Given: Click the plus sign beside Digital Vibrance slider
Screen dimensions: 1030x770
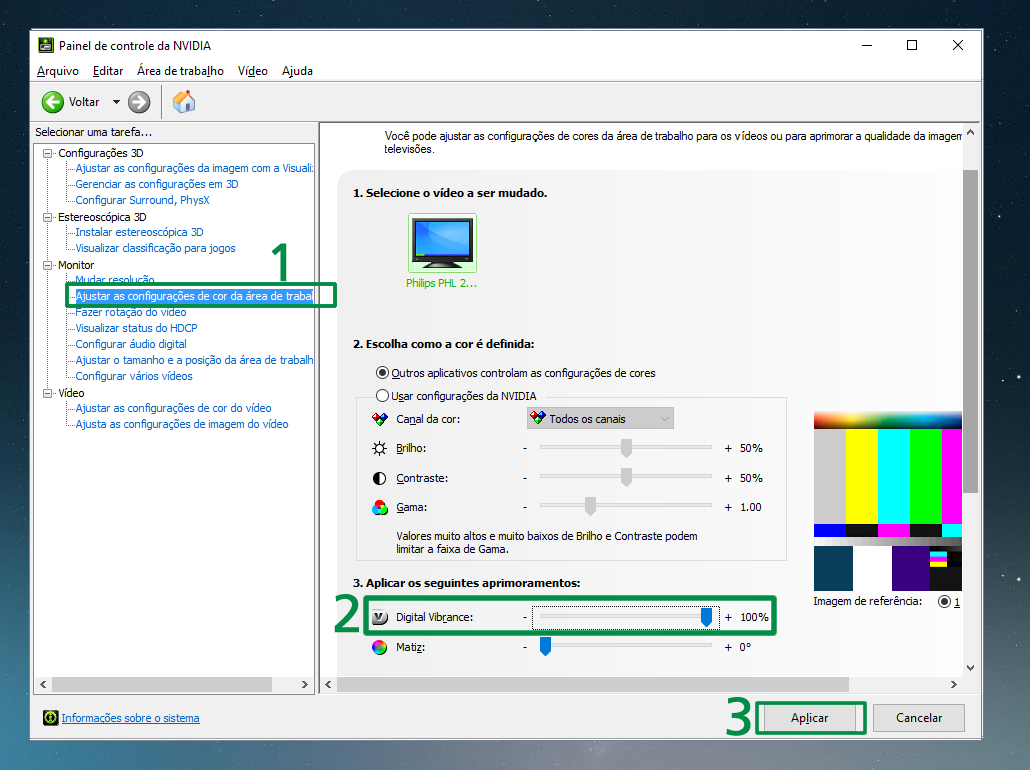Looking at the screenshot, I should tap(728, 617).
